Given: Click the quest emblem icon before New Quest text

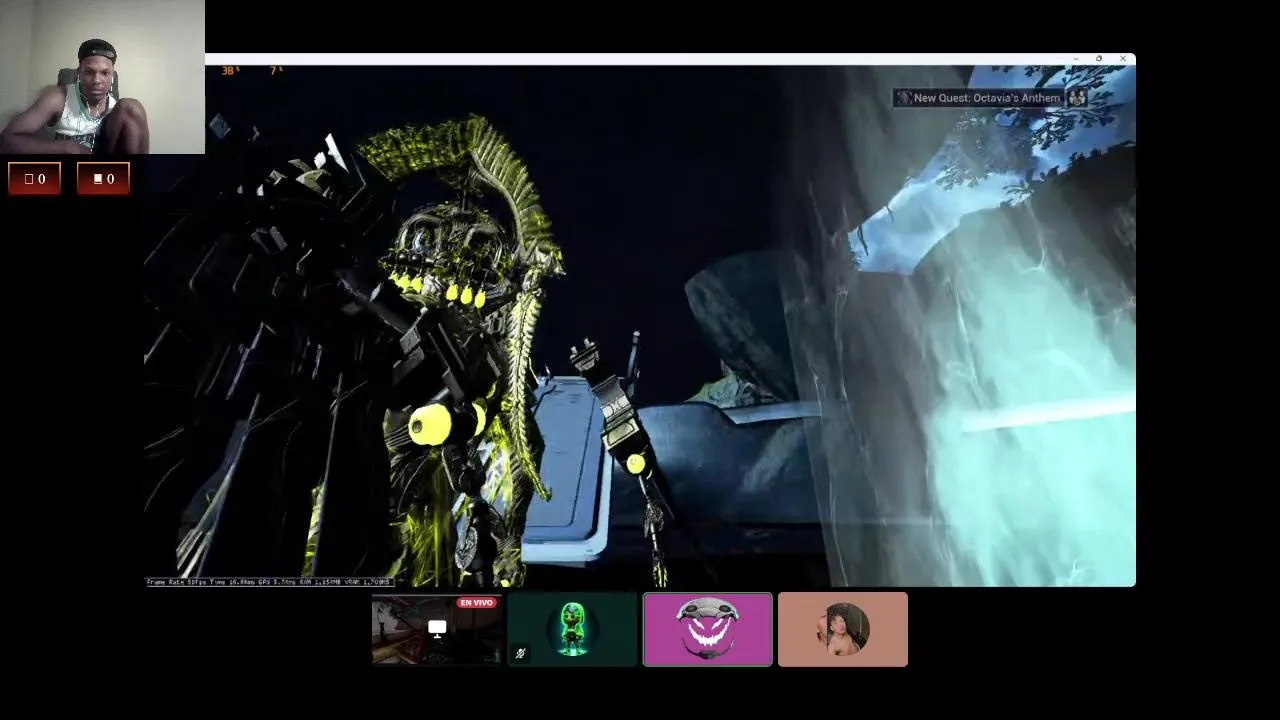Looking at the screenshot, I should [903, 98].
